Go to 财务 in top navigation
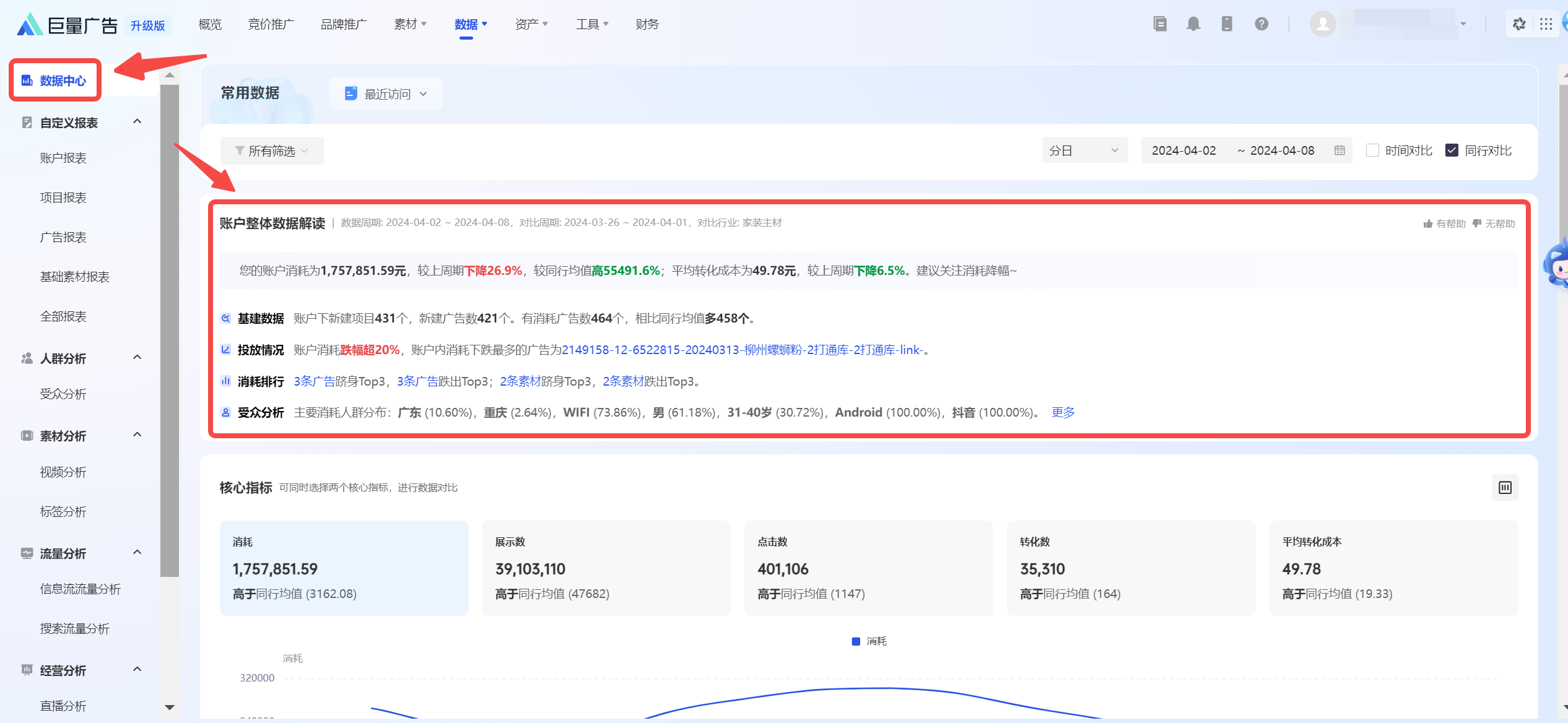1568x723 pixels. pos(647,24)
